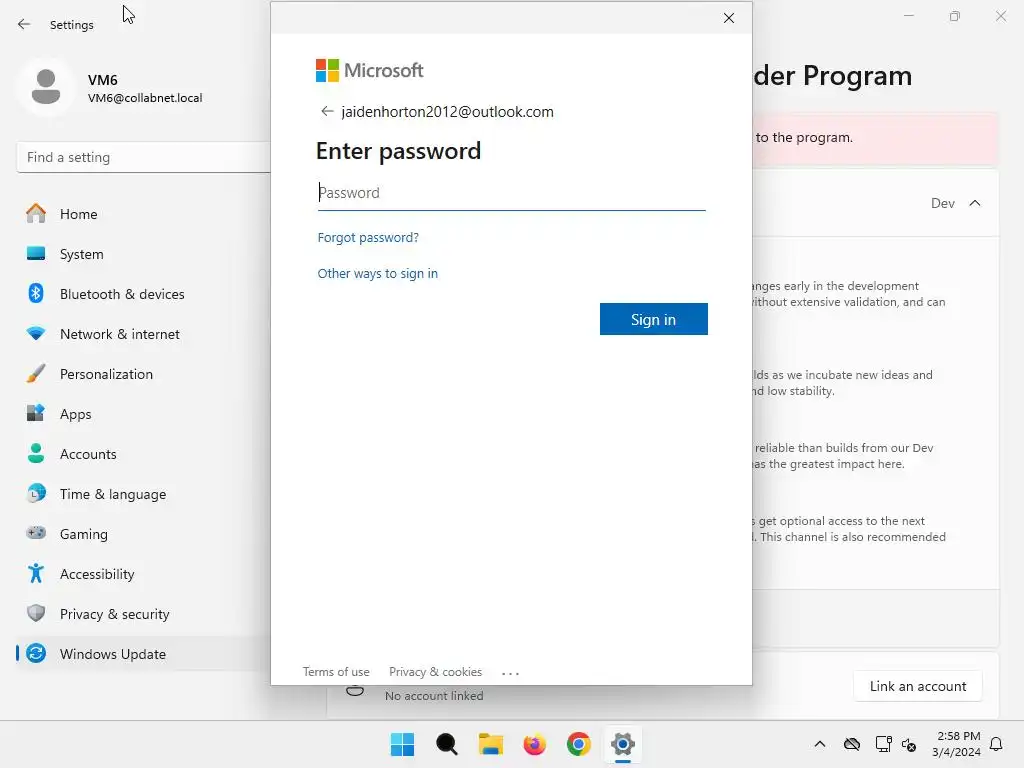Image resolution: width=1024 pixels, height=768 pixels.
Task: Click the jaidenhorton2012@outlook.com email text
Action: coord(447,112)
